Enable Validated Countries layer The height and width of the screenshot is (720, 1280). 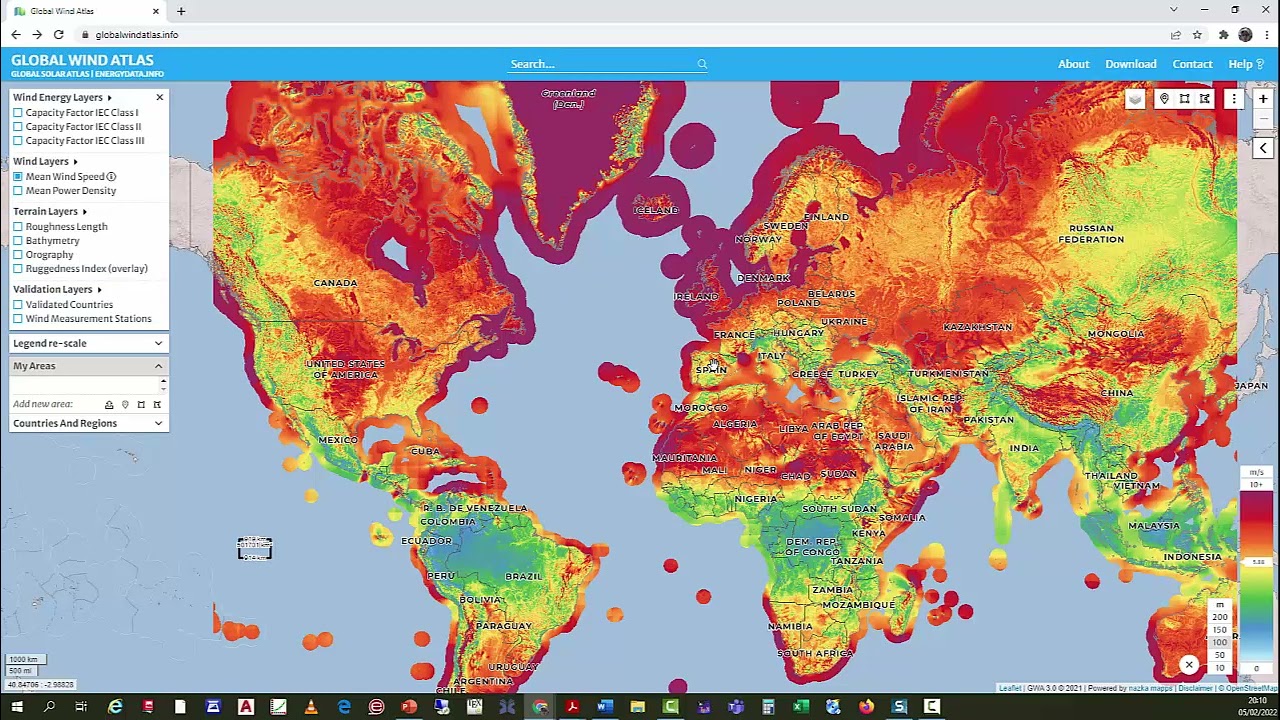[18, 305]
